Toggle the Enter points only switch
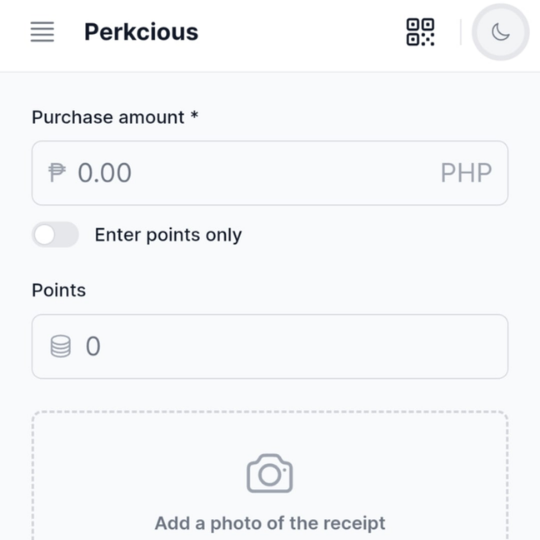This screenshot has height=540, width=540. click(55, 235)
